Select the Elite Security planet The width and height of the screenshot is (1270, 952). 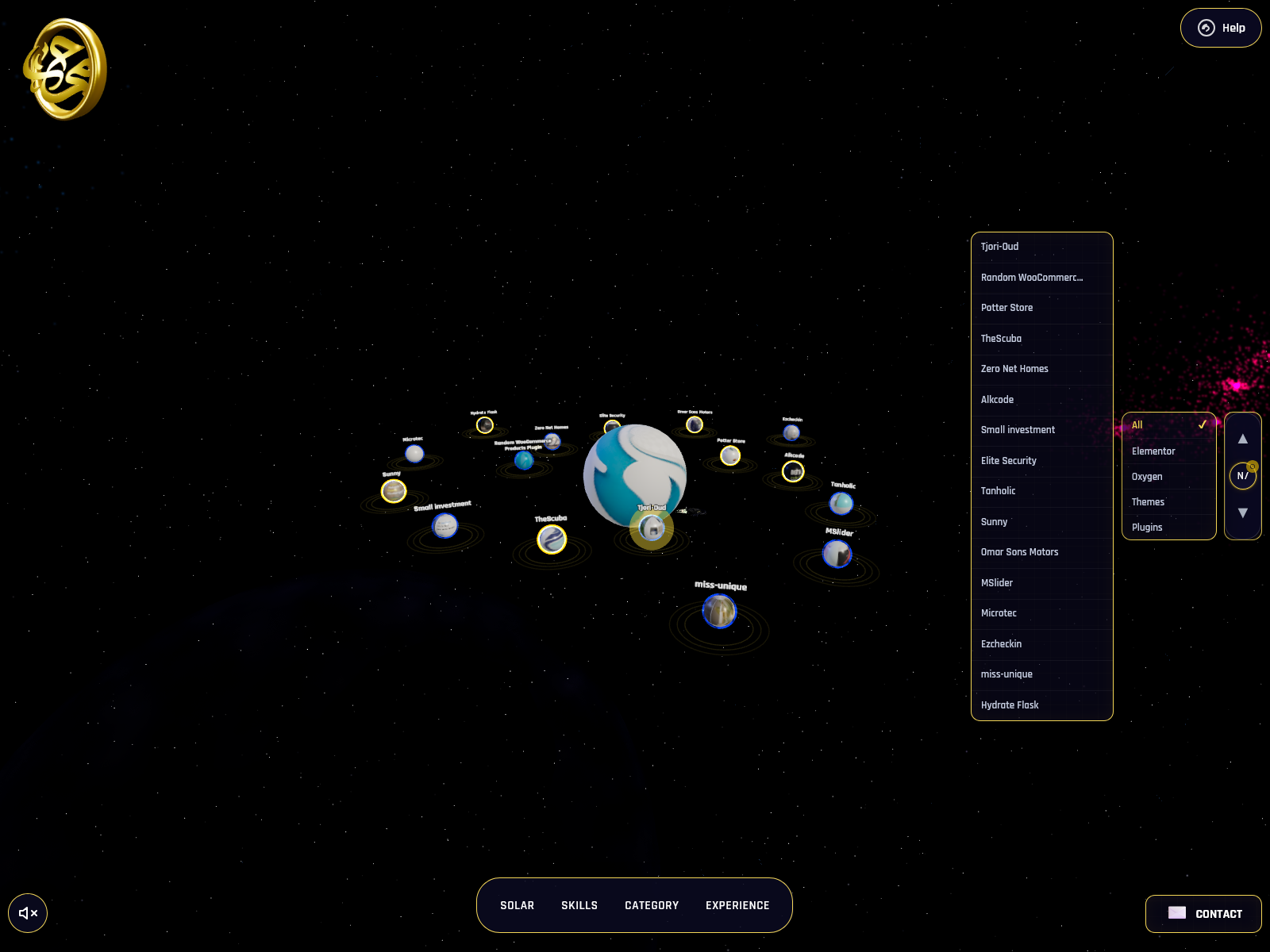612,427
